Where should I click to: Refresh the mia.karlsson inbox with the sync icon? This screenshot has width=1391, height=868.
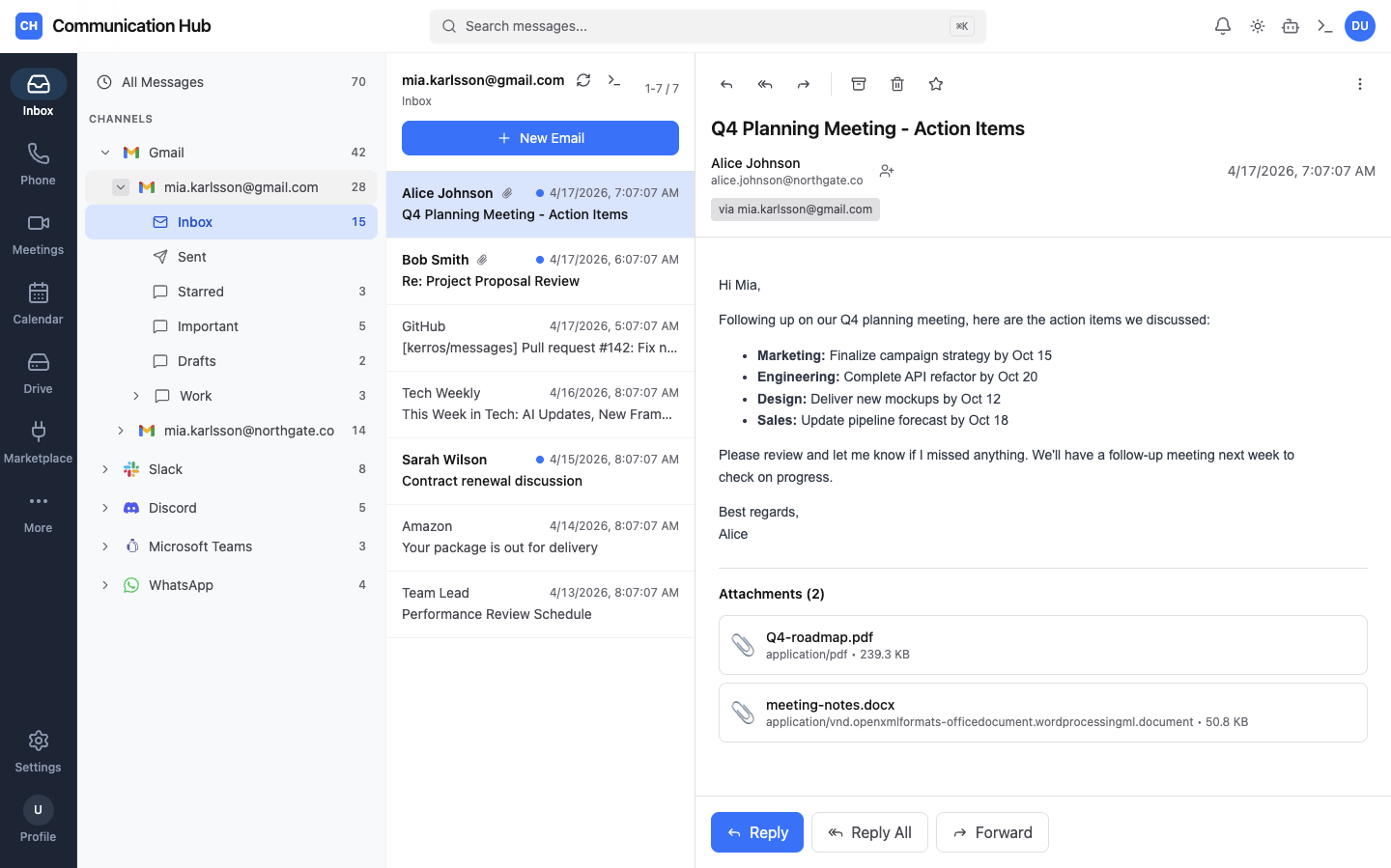(583, 80)
